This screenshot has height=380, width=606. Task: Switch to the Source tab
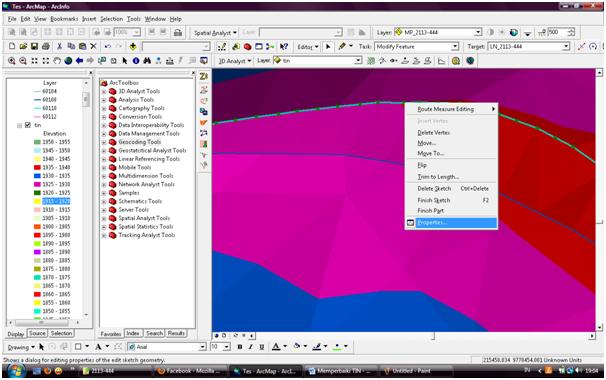[x=37, y=333]
